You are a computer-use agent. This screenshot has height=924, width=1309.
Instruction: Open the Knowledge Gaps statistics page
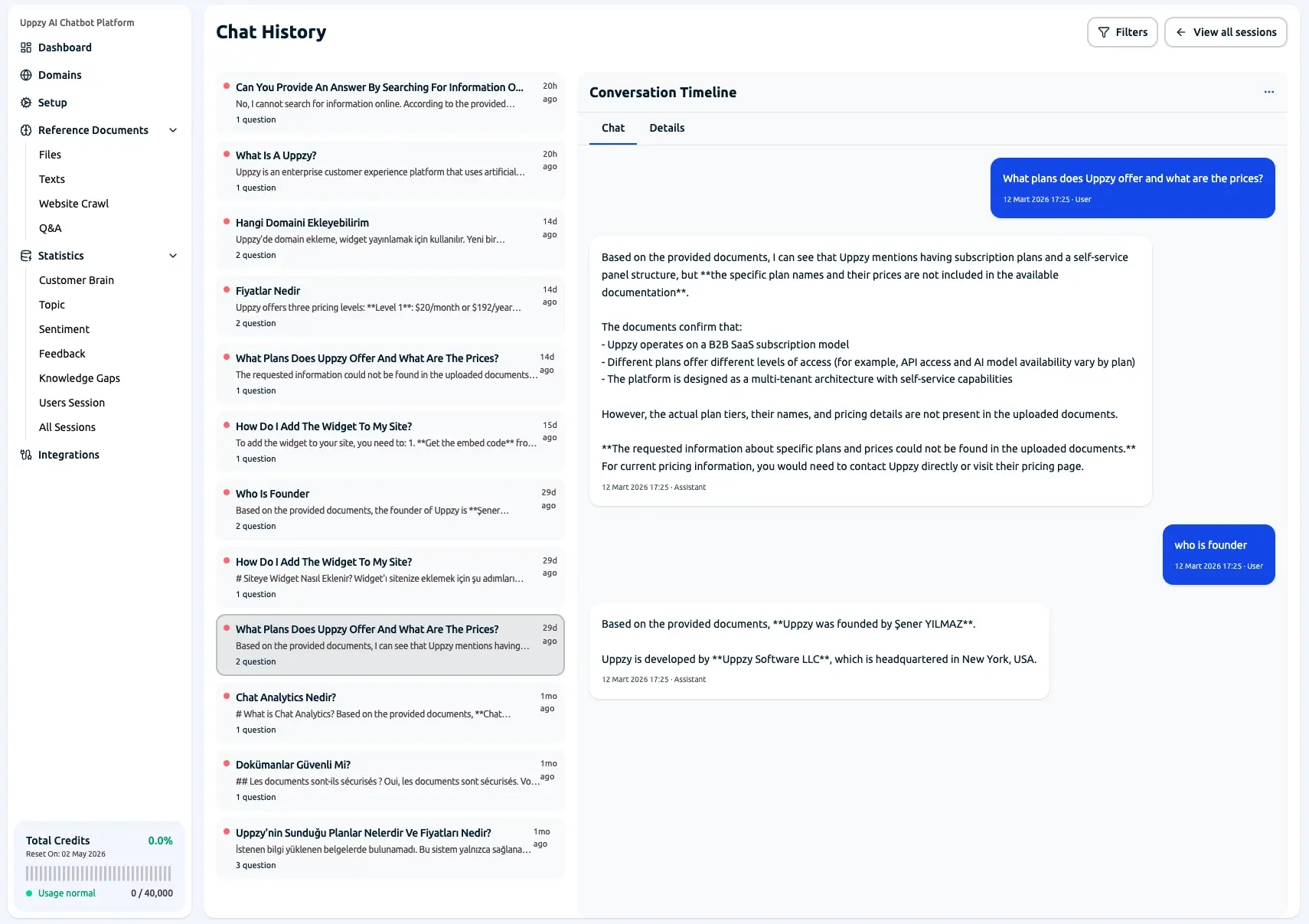click(80, 378)
